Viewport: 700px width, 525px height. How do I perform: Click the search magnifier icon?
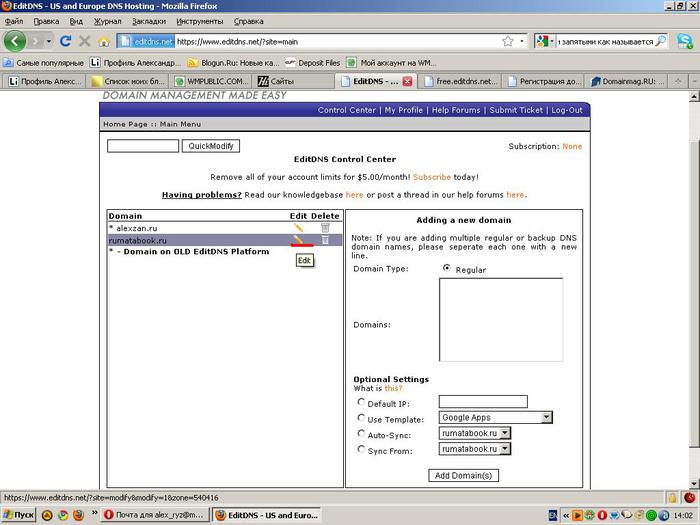[x=661, y=42]
